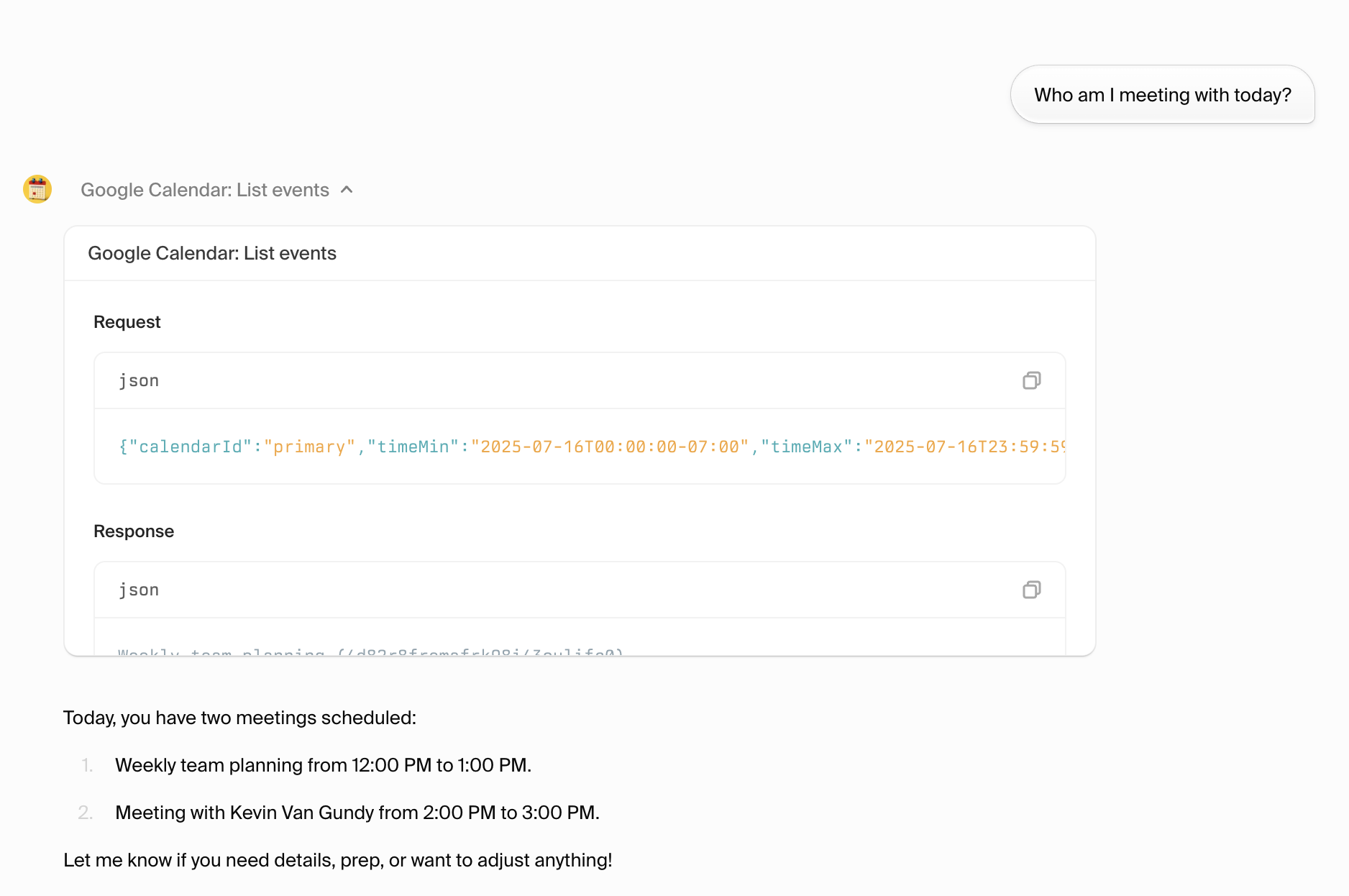The height and width of the screenshot is (896, 1349).
Task: Click the "primary" value in request JSON
Action: click(x=309, y=447)
